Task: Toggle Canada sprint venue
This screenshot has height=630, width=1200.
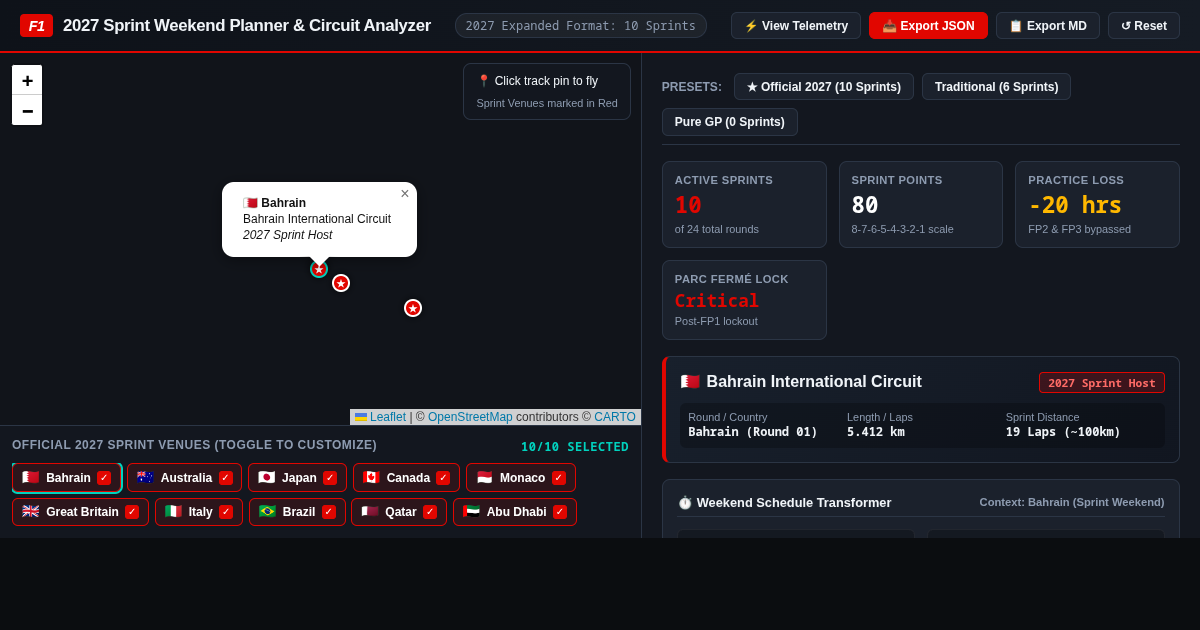Action: (x=406, y=478)
